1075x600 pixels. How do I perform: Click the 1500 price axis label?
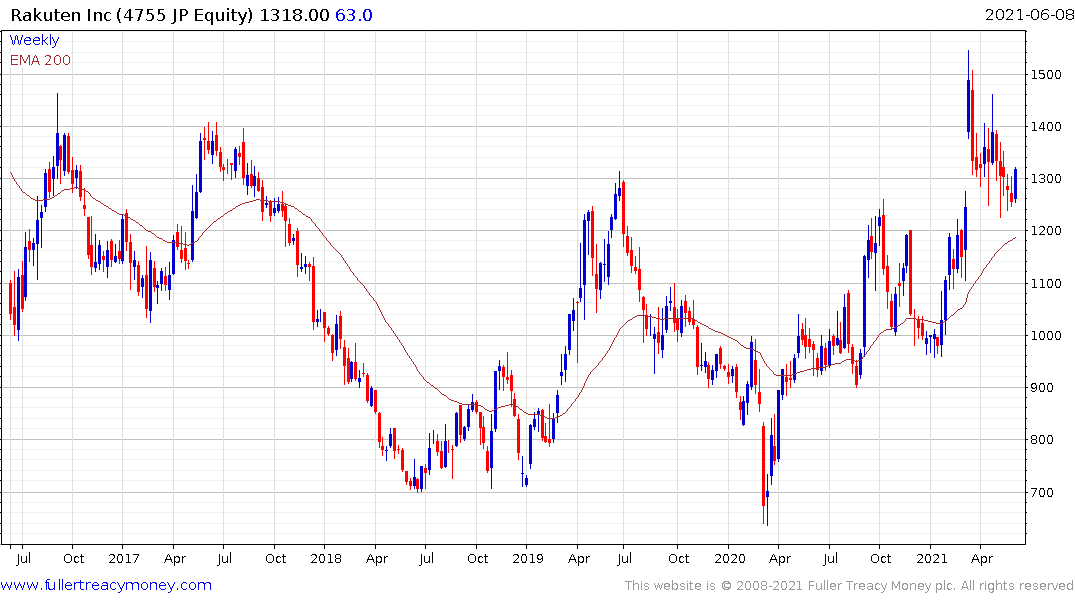click(1046, 75)
